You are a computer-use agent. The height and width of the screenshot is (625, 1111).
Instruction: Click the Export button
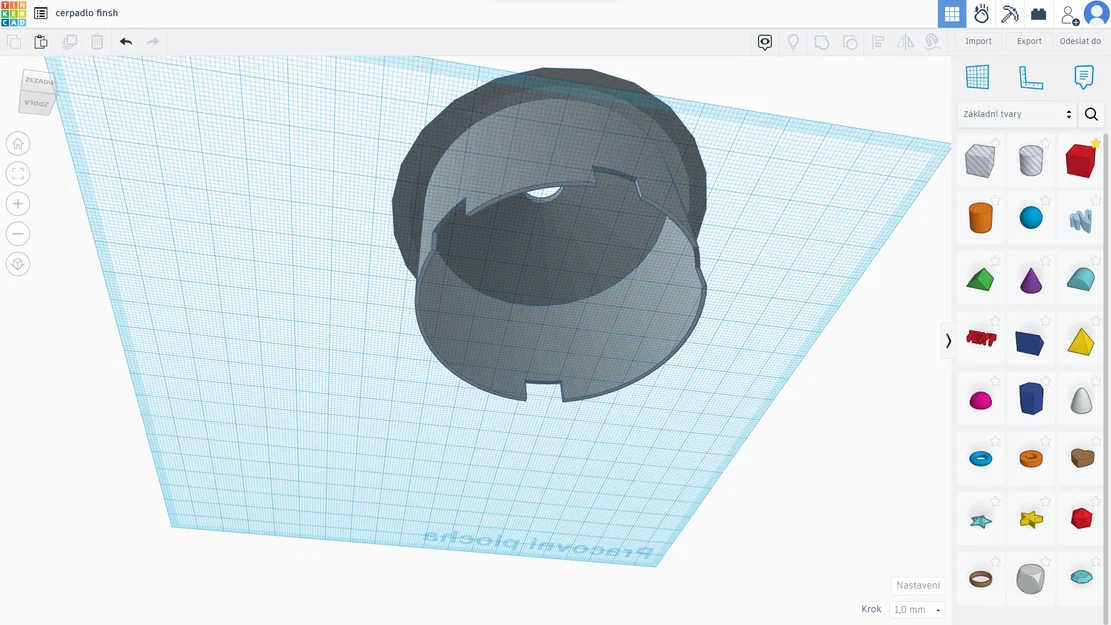click(x=1030, y=41)
